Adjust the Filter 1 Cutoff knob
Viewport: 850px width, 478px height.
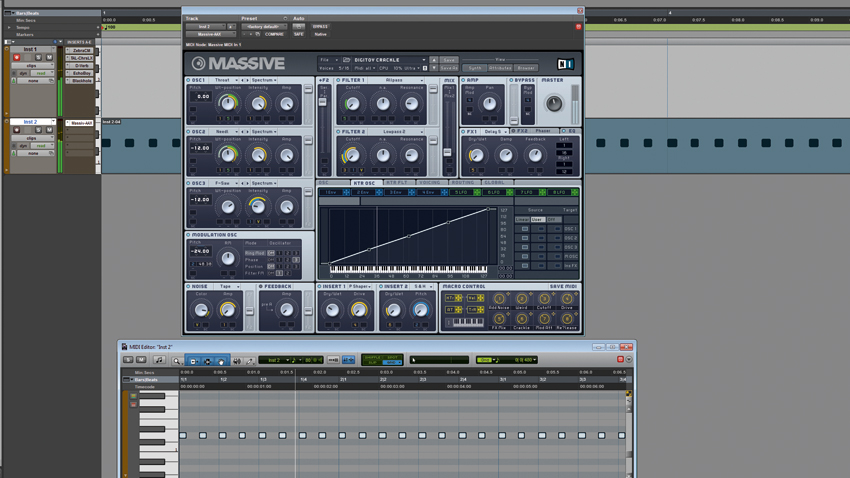pos(353,103)
